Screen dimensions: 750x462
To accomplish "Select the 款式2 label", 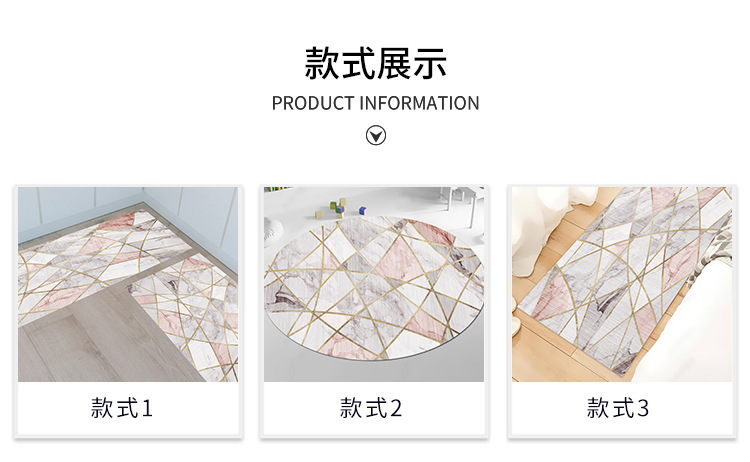I will click(x=371, y=408).
